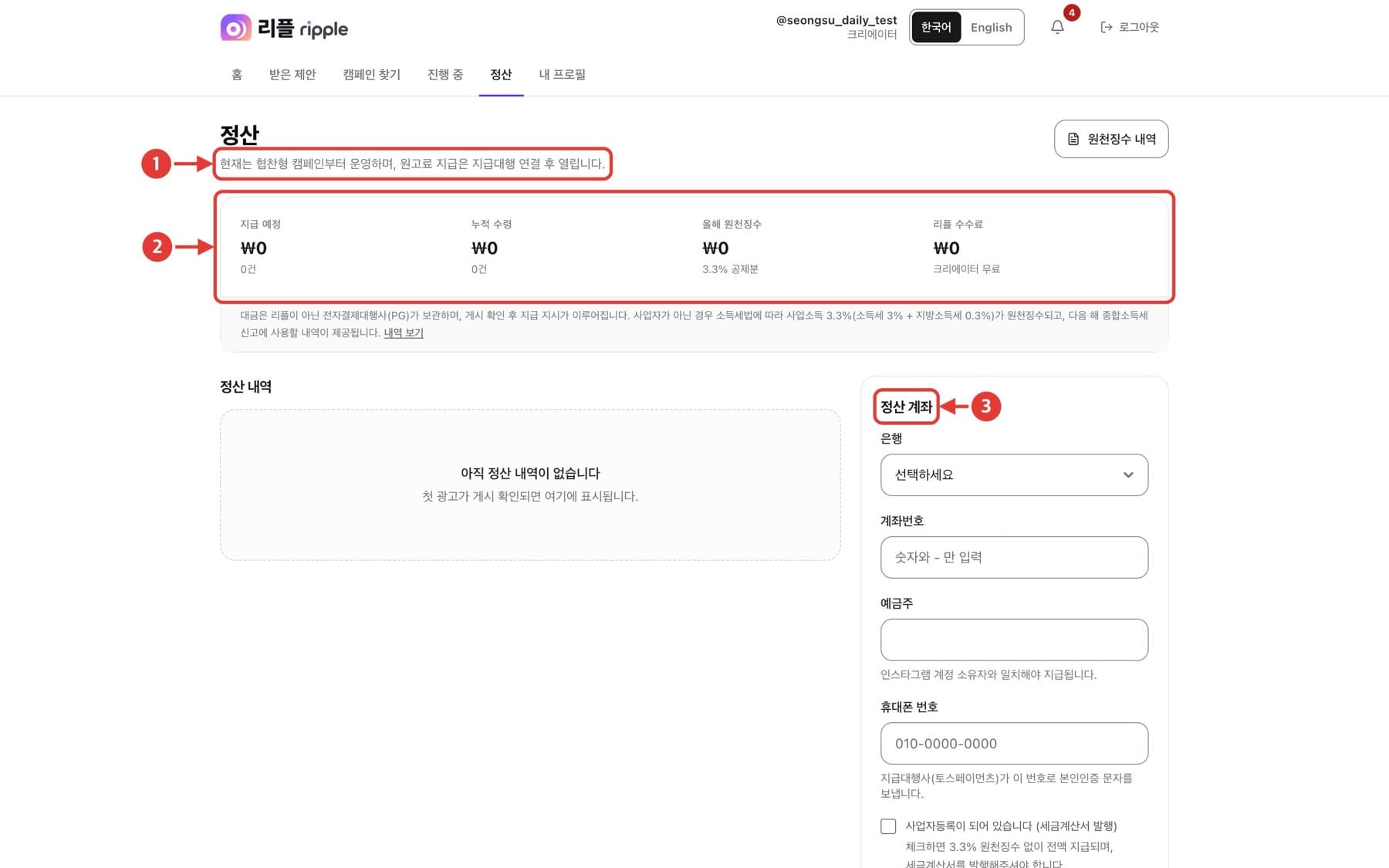
Task: Click the 크리에이터 무료 text
Action: point(966,269)
